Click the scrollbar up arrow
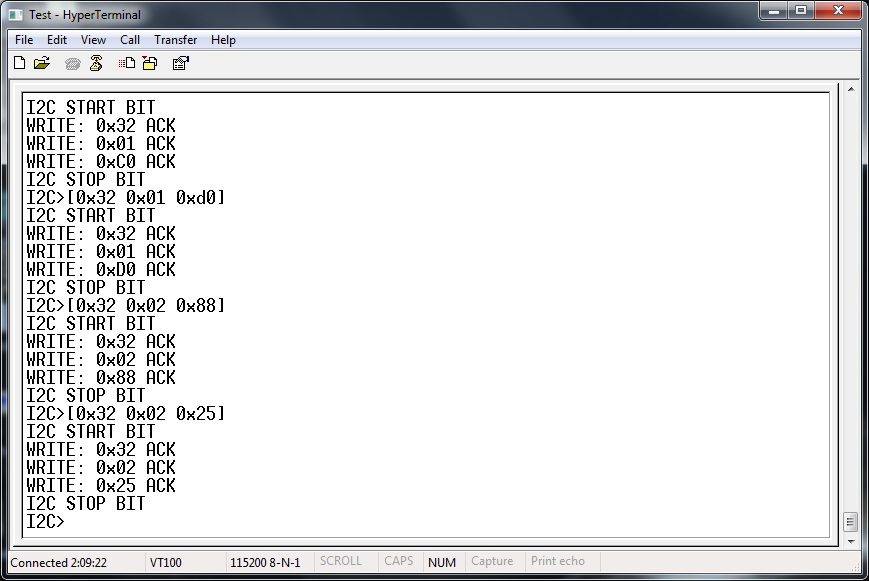Screen dimensions: 869x581 (x=851, y=89)
